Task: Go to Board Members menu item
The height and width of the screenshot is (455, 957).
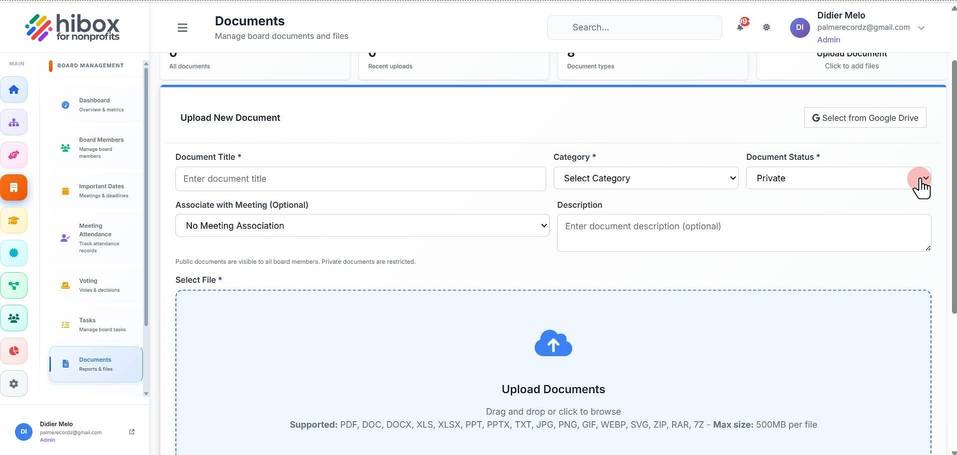Action: (96, 148)
